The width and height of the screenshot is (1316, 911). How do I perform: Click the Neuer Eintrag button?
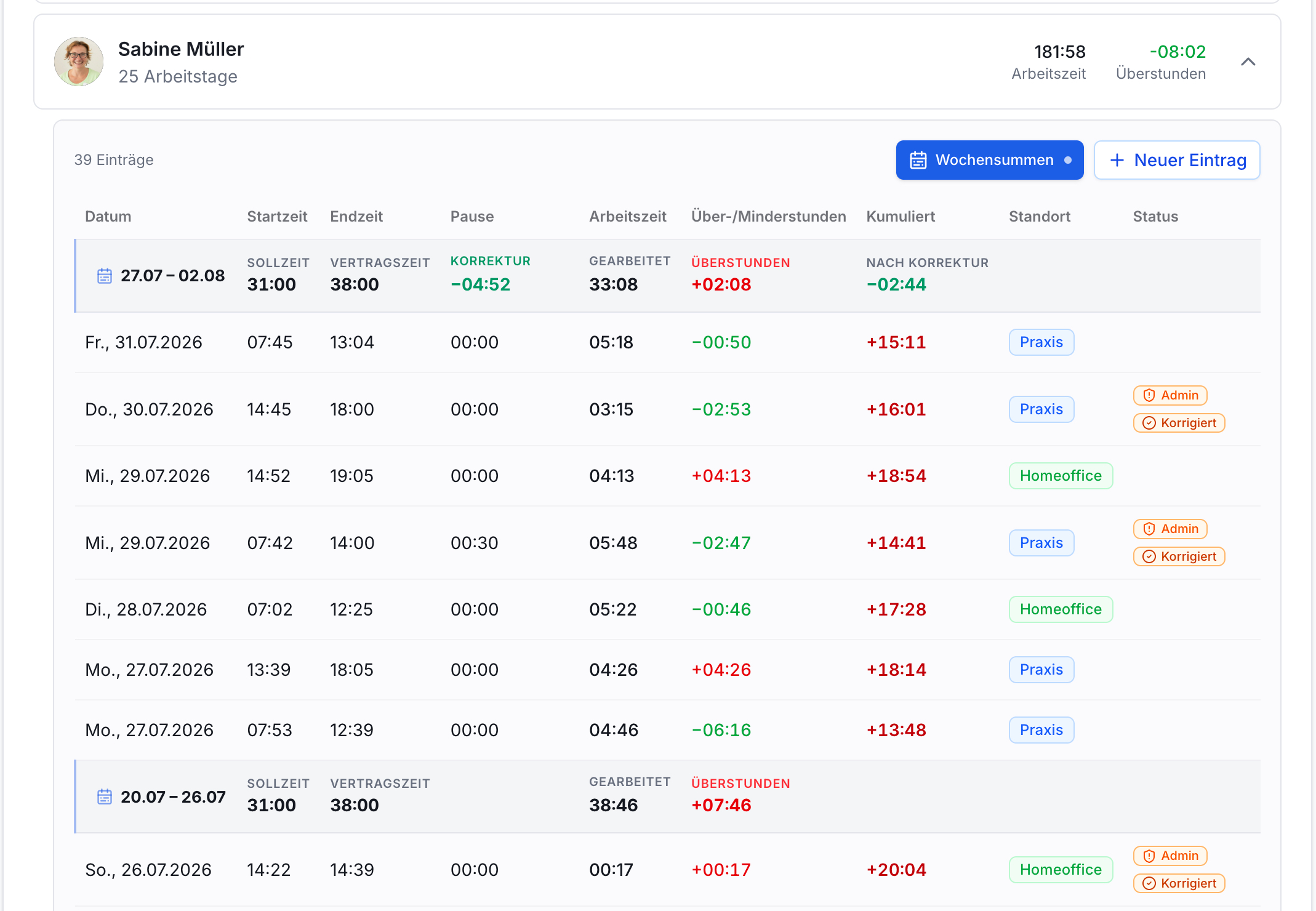click(x=1176, y=160)
